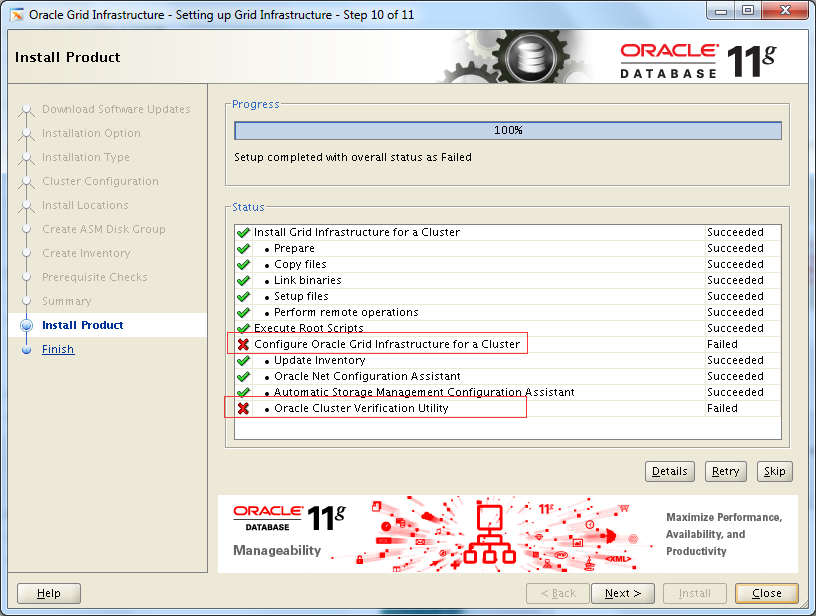Select the Installation Option step
816x616 pixels.
pyautogui.click(x=91, y=133)
